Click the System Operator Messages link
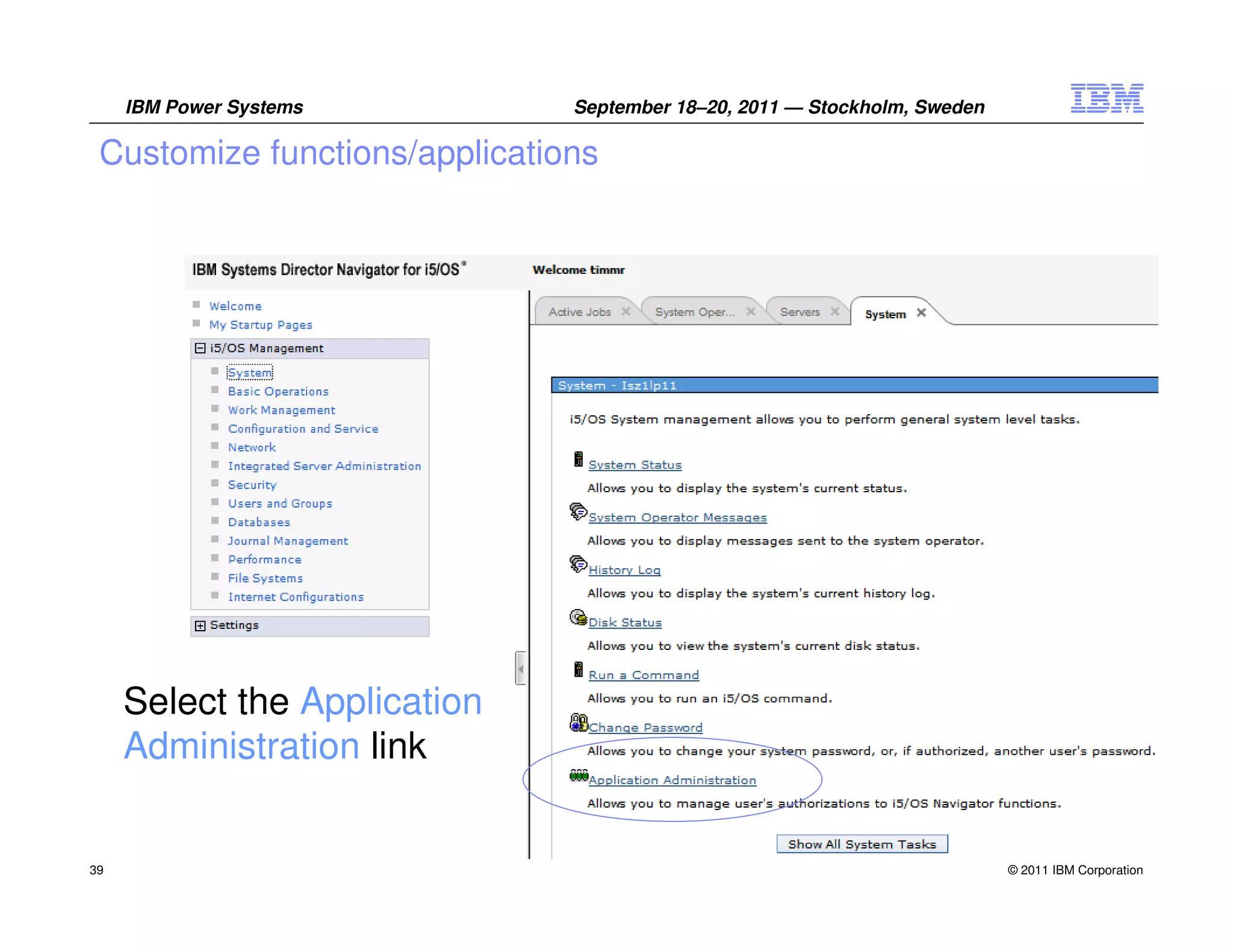 tap(677, 518)
